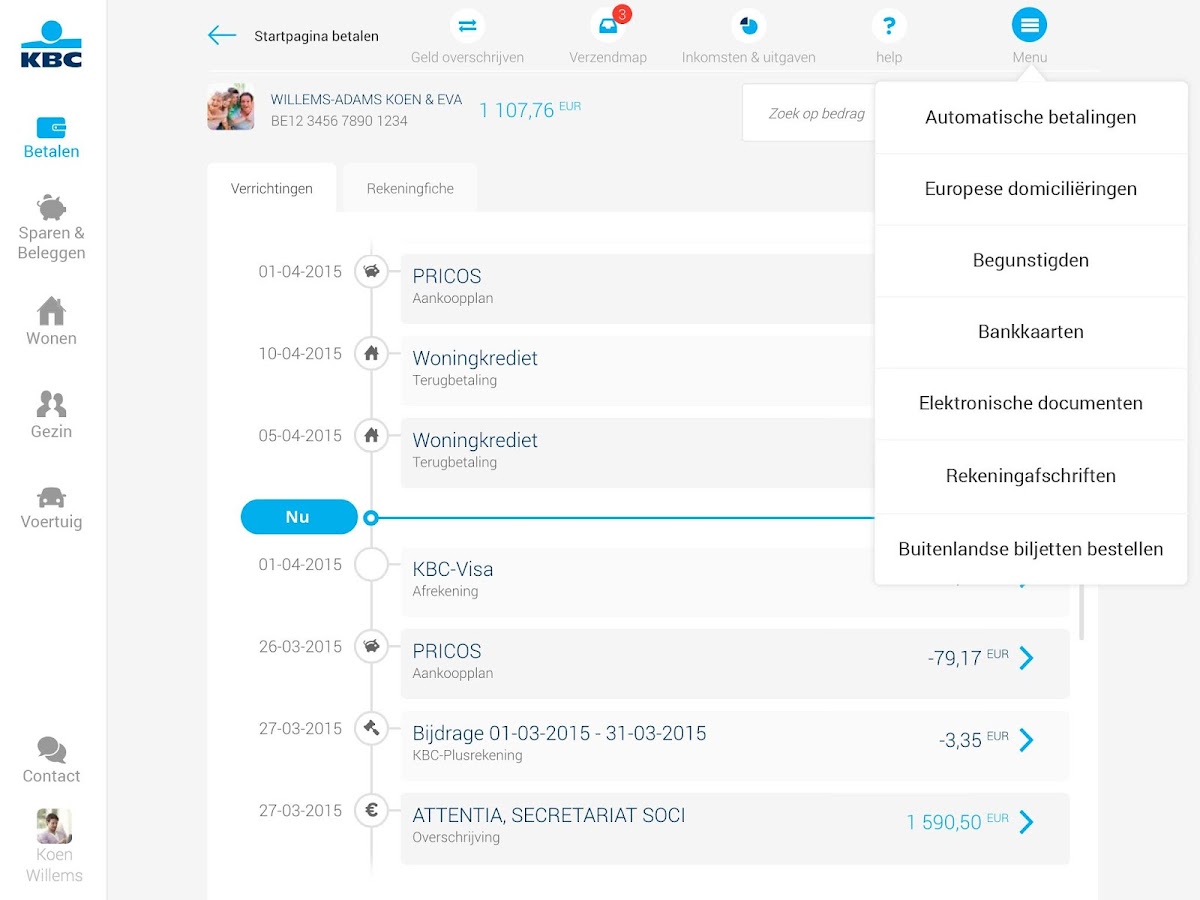1200x900 pixels.
Task: Open Bijdrage 01-03-2015 - 31-03-2015 transaction
Action: pyautogui.click(x=735, y=746)
